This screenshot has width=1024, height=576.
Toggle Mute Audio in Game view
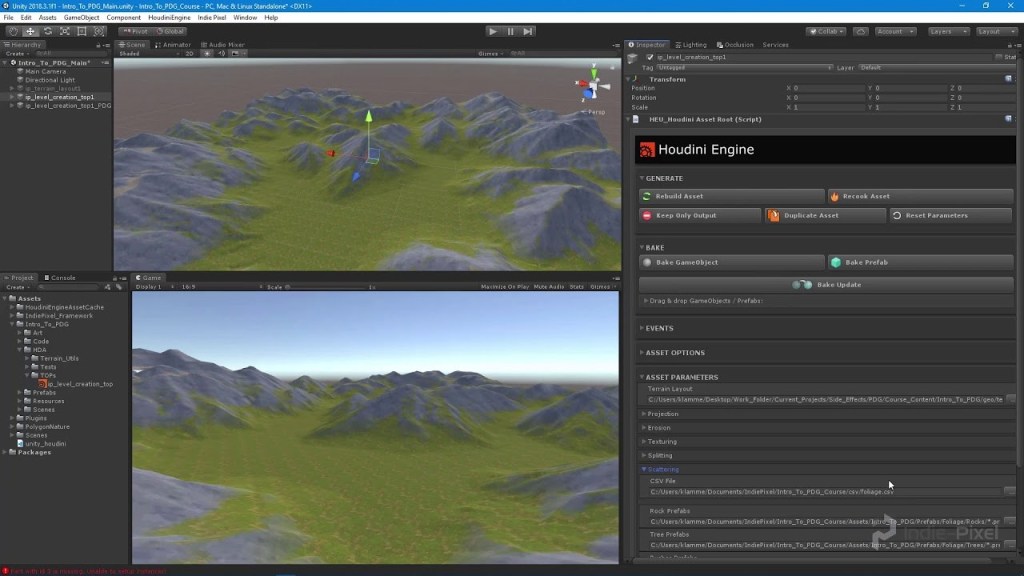pos(549,287)
